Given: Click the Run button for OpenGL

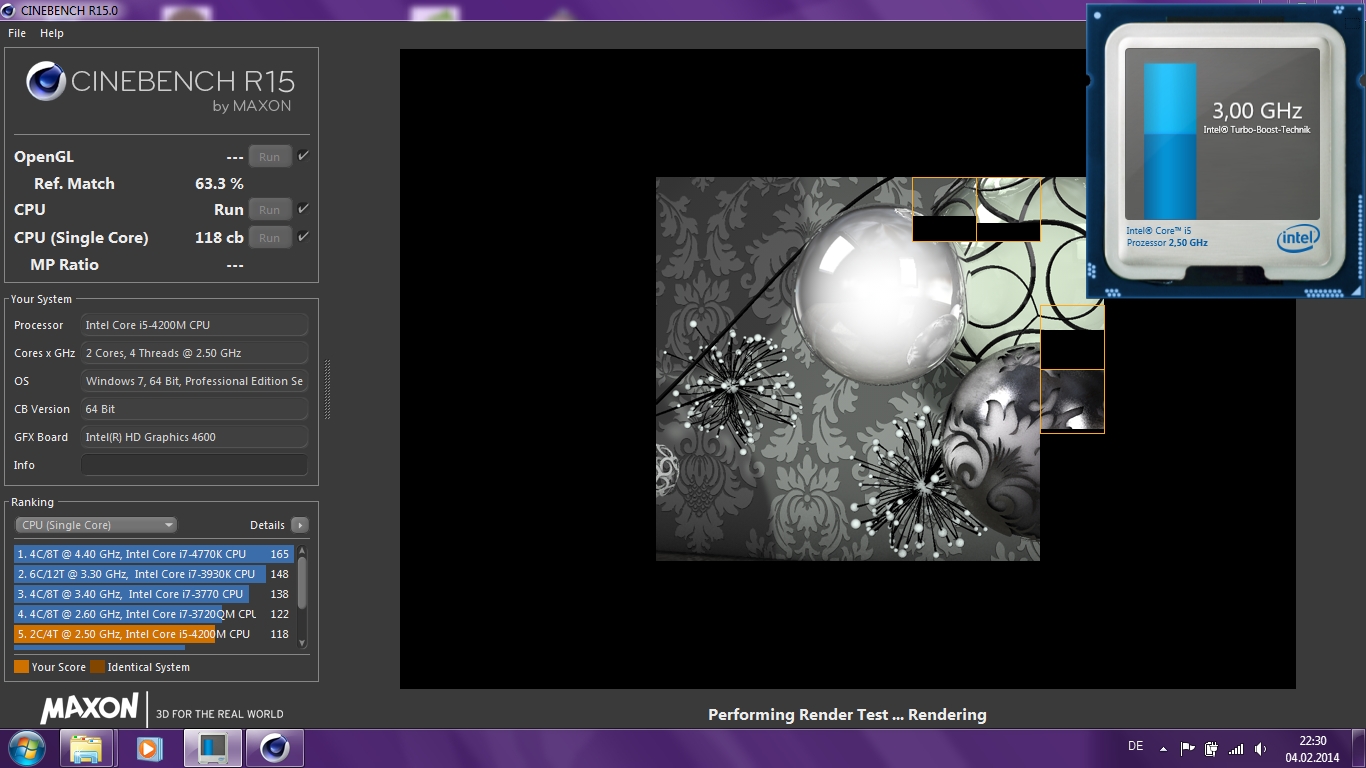Looking at the screenshot, I should [270, 156].
